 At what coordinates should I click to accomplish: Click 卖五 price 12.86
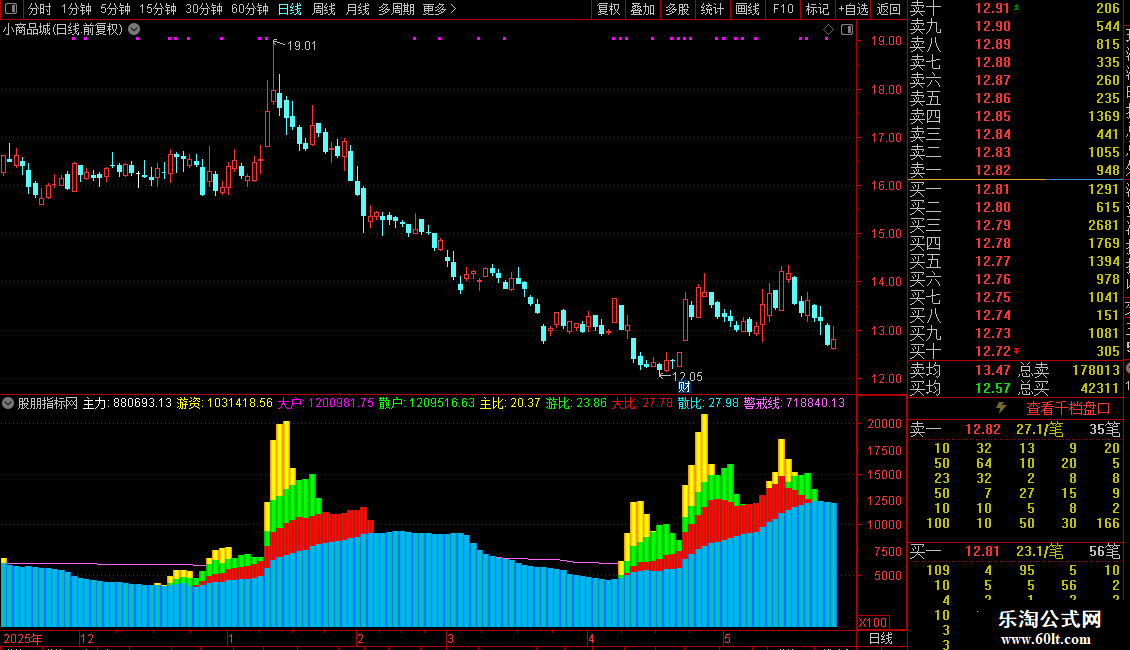(x=992, y=98)
